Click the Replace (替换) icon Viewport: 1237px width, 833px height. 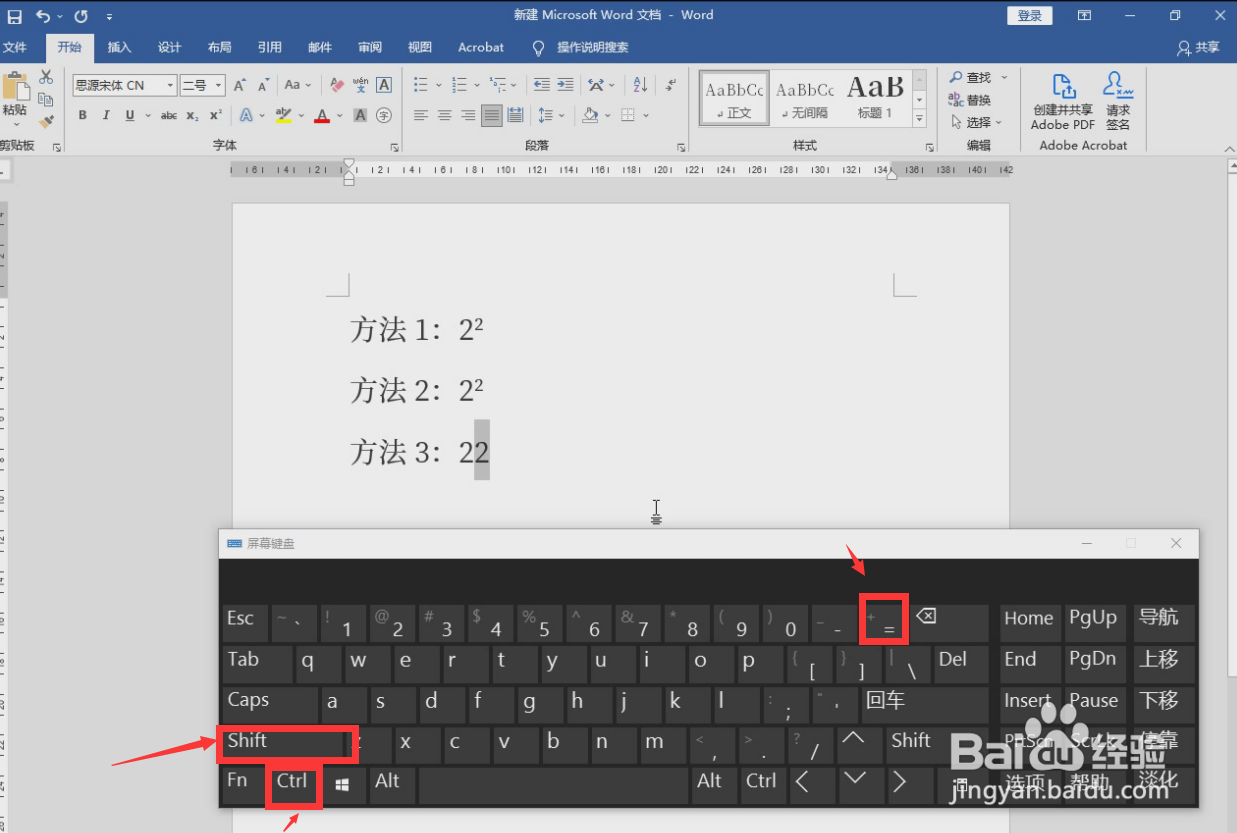[x=969, y=100]
